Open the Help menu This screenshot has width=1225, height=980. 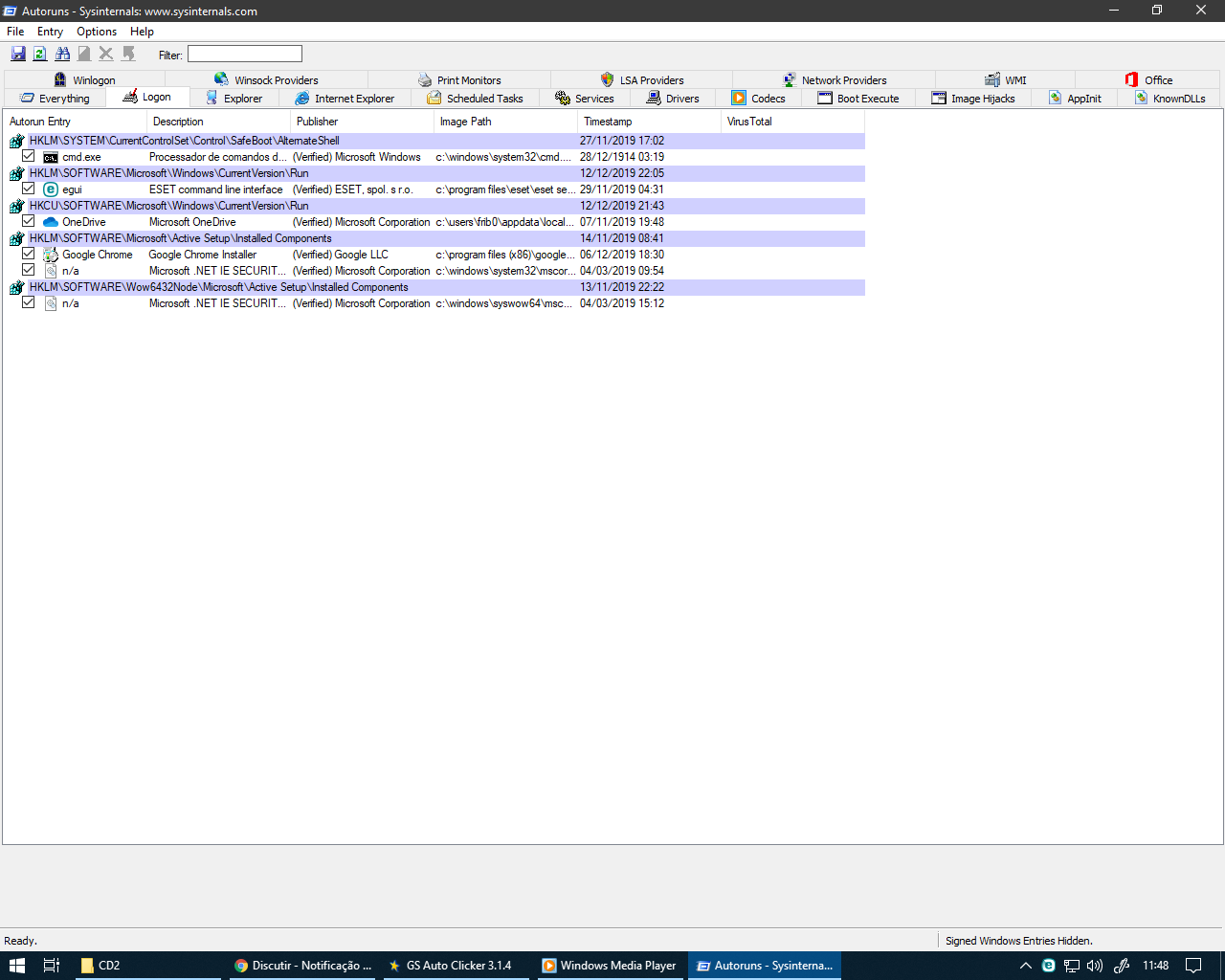[x=142, y=32]
